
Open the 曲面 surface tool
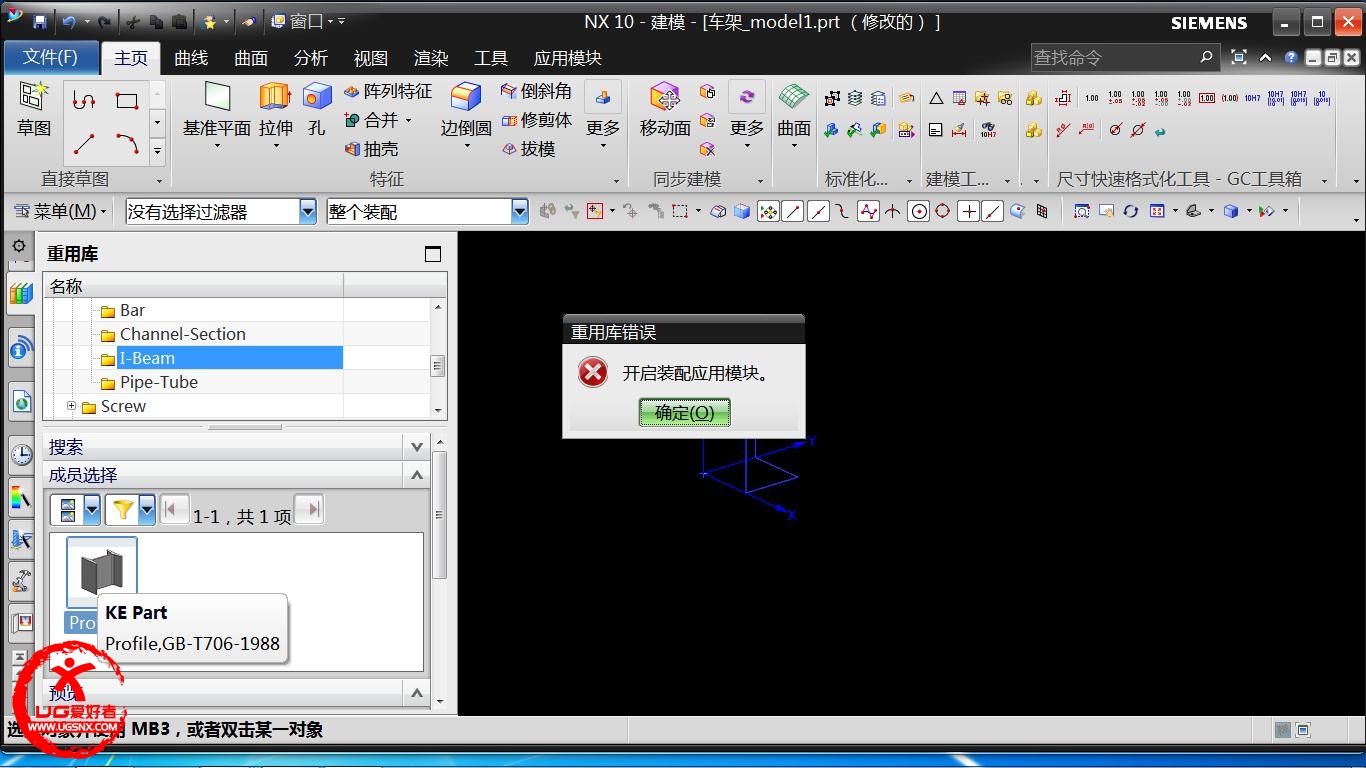[794, 98]
